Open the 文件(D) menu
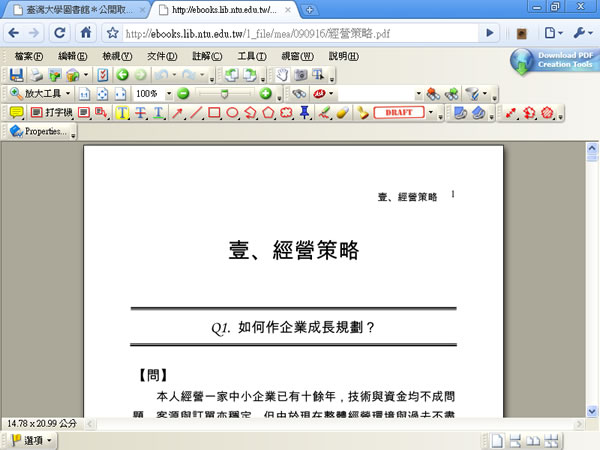Image resolution: width=600 pixels, height=450 pixels. (162, 56)
